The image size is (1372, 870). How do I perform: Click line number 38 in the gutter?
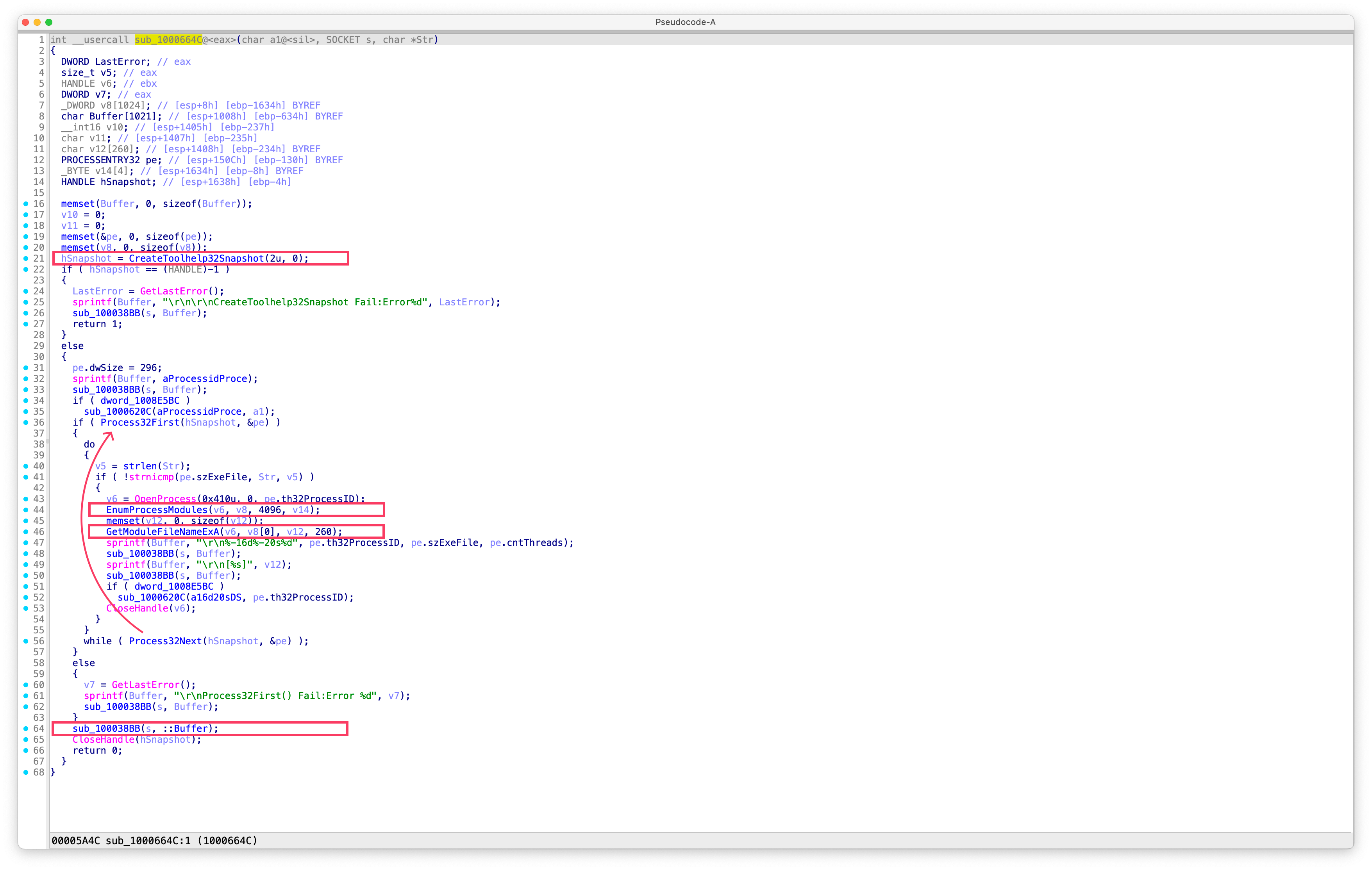[x=38, y=444]
